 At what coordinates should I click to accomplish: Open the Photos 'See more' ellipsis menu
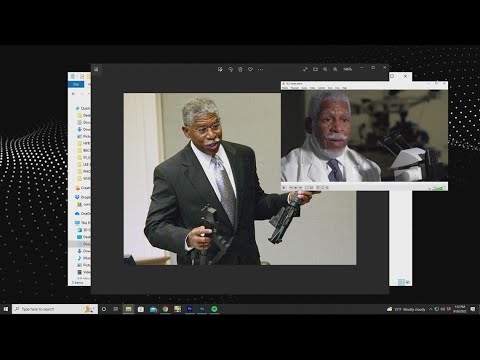[x=260, y=69]
